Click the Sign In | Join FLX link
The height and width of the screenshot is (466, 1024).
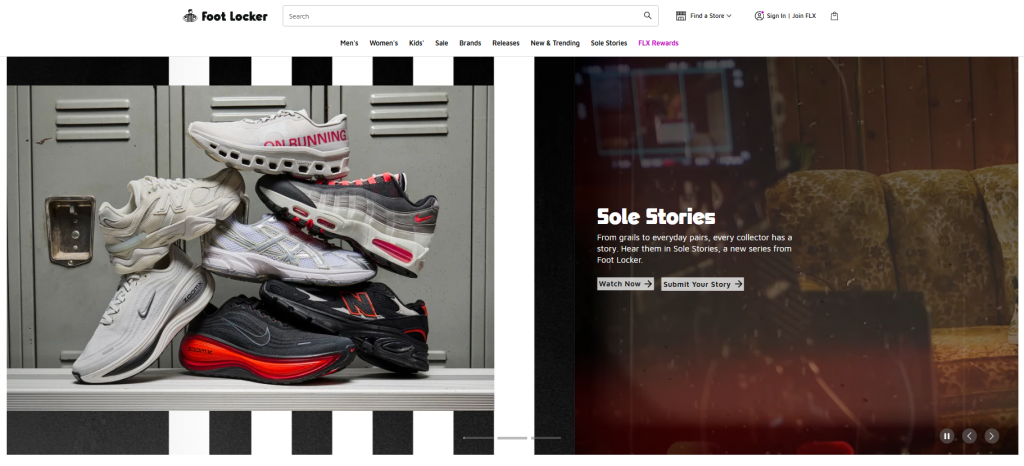pyautogui.click(x=791, y=16)
